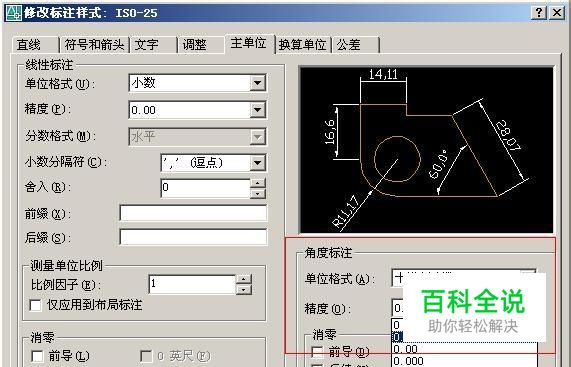Image resolution: width=571 pixels, height=367 pixels.
Task: Close the 修改标注样式 dialog
Action: (x=557, y=13)
